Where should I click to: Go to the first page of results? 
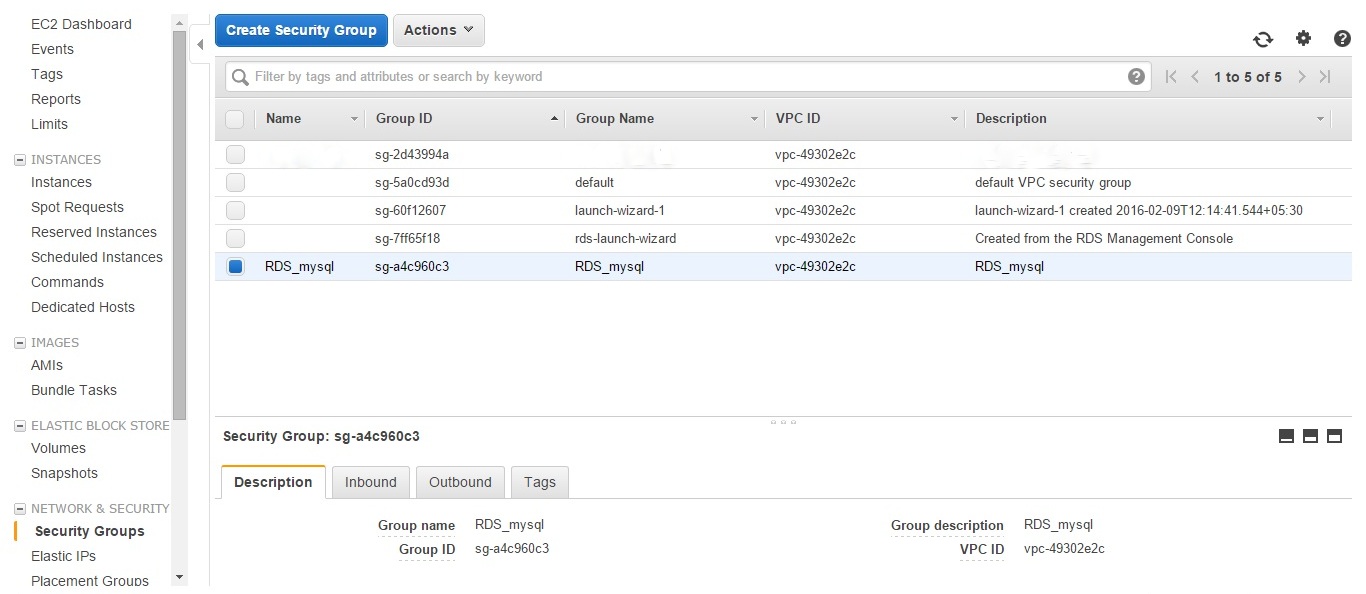1171,77
